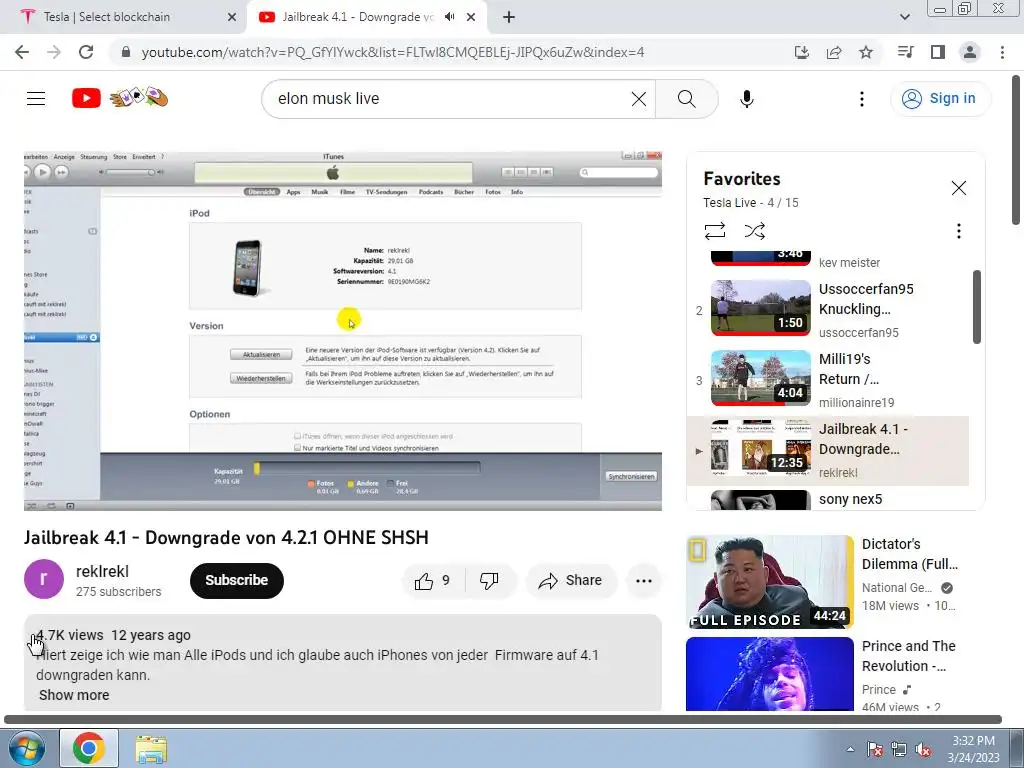Bookmark this page with the star
The image size is (1024, 768).
click(x=866, y=52)
